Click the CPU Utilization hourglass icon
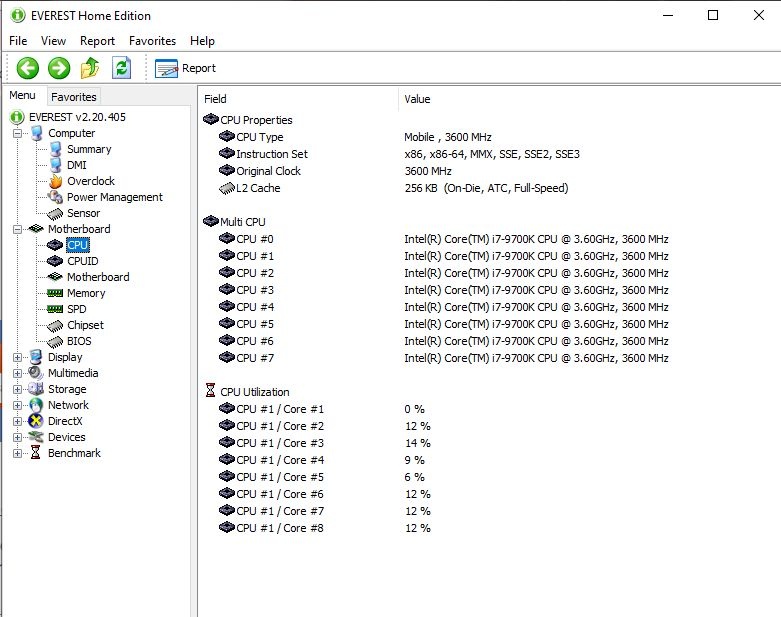Viewport: 781px width, 617px height. pos(211,390)
